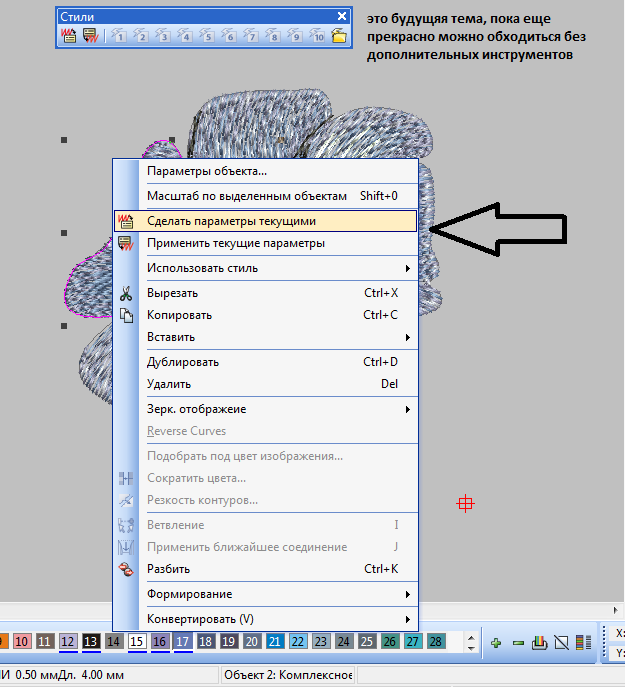
Task: Select Сделать параметры текущими menu entry
Action: 266,221
